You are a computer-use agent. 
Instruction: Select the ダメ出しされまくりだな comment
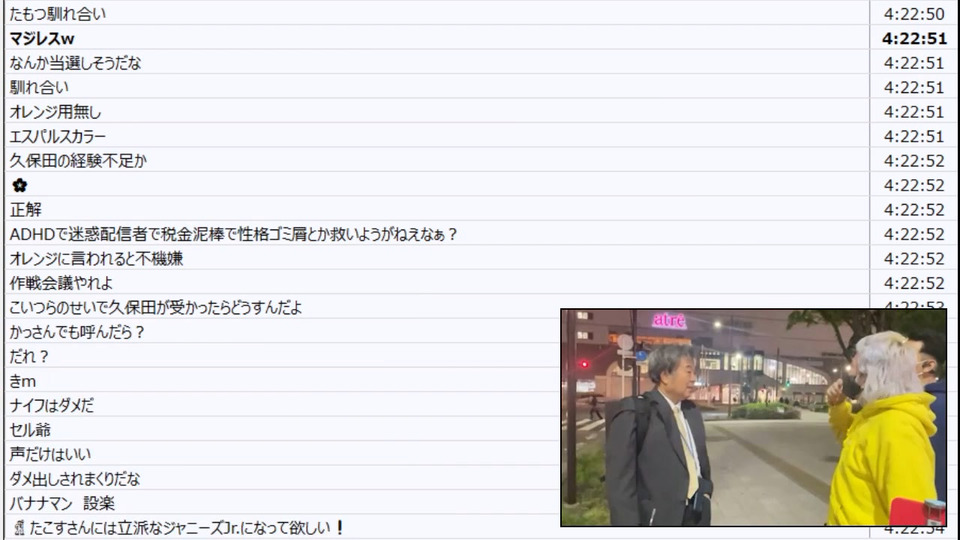coord(75,479)
